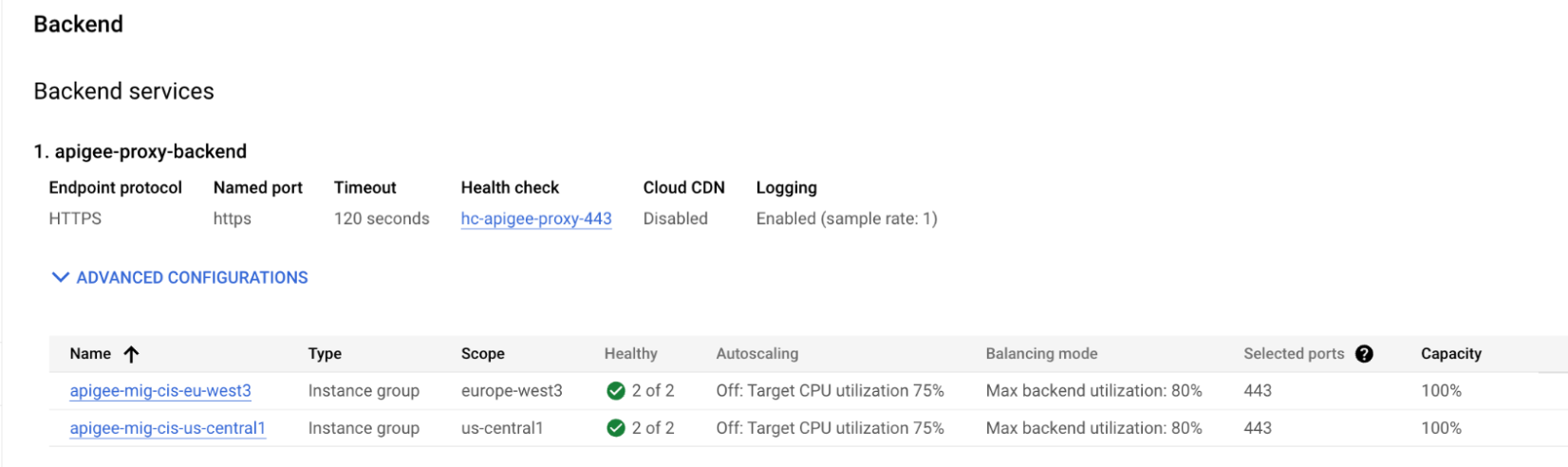Open apigee-mig-cis-us-central1 instance group link
The width and height of the screenshot is (1568, 467).
pos(167,428)
